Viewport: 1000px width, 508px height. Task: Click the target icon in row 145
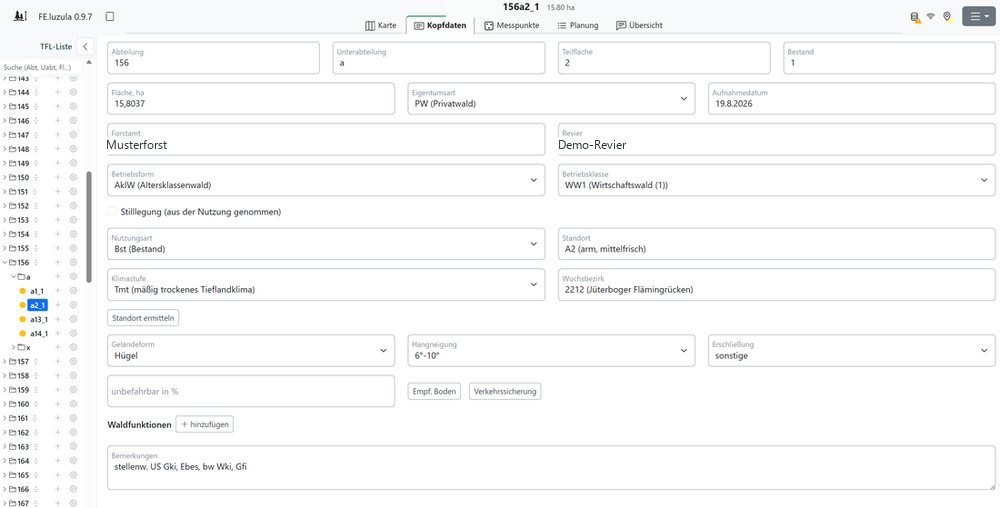tap(73, 106)
